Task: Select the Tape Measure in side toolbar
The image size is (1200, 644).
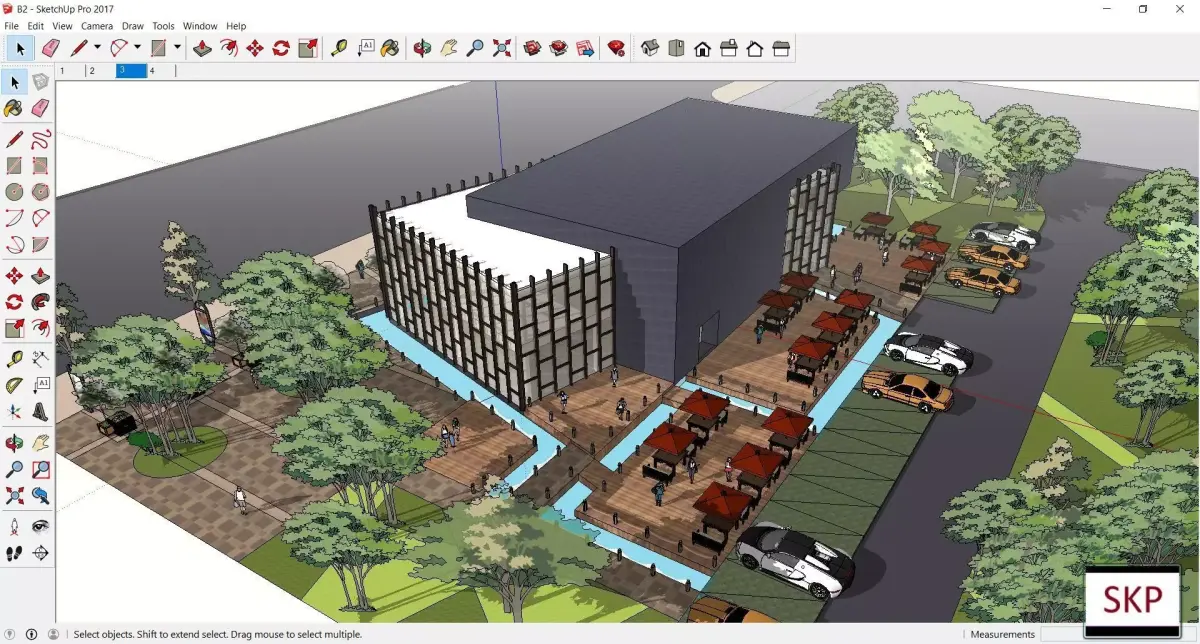Action: [14, 358]
